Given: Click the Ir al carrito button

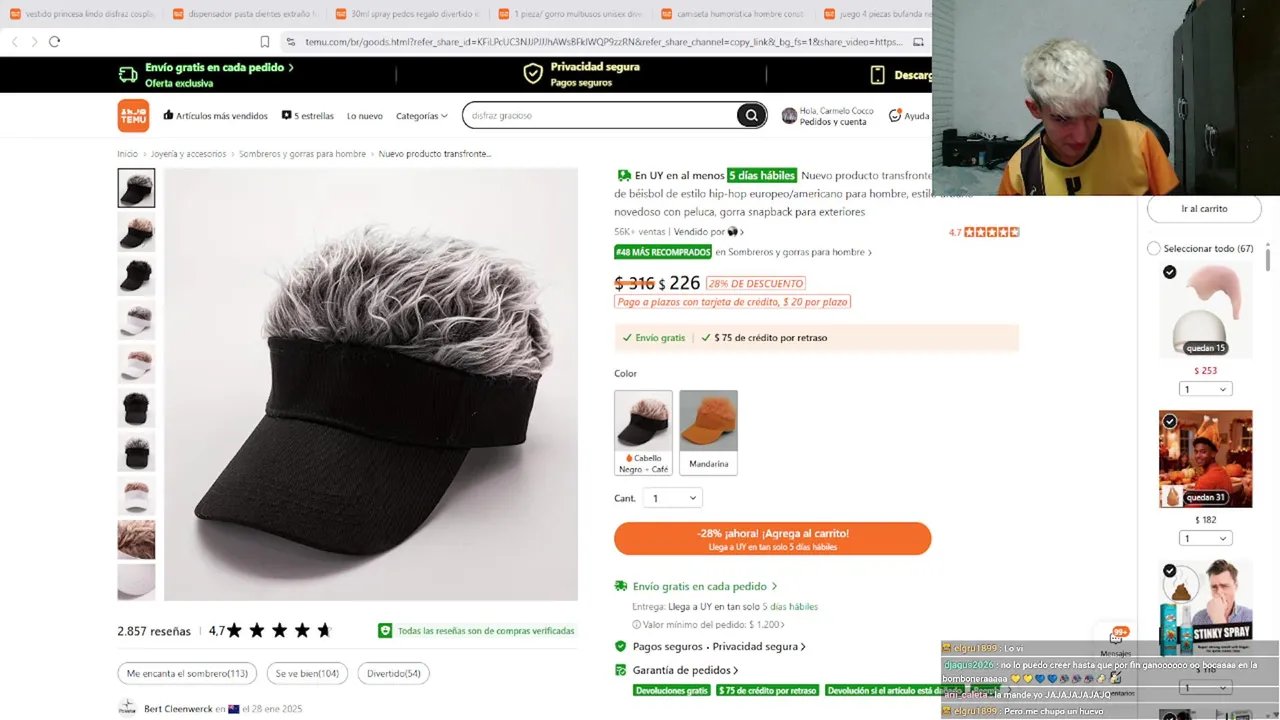Looking at the screenshot, I should pos(1204,209).
